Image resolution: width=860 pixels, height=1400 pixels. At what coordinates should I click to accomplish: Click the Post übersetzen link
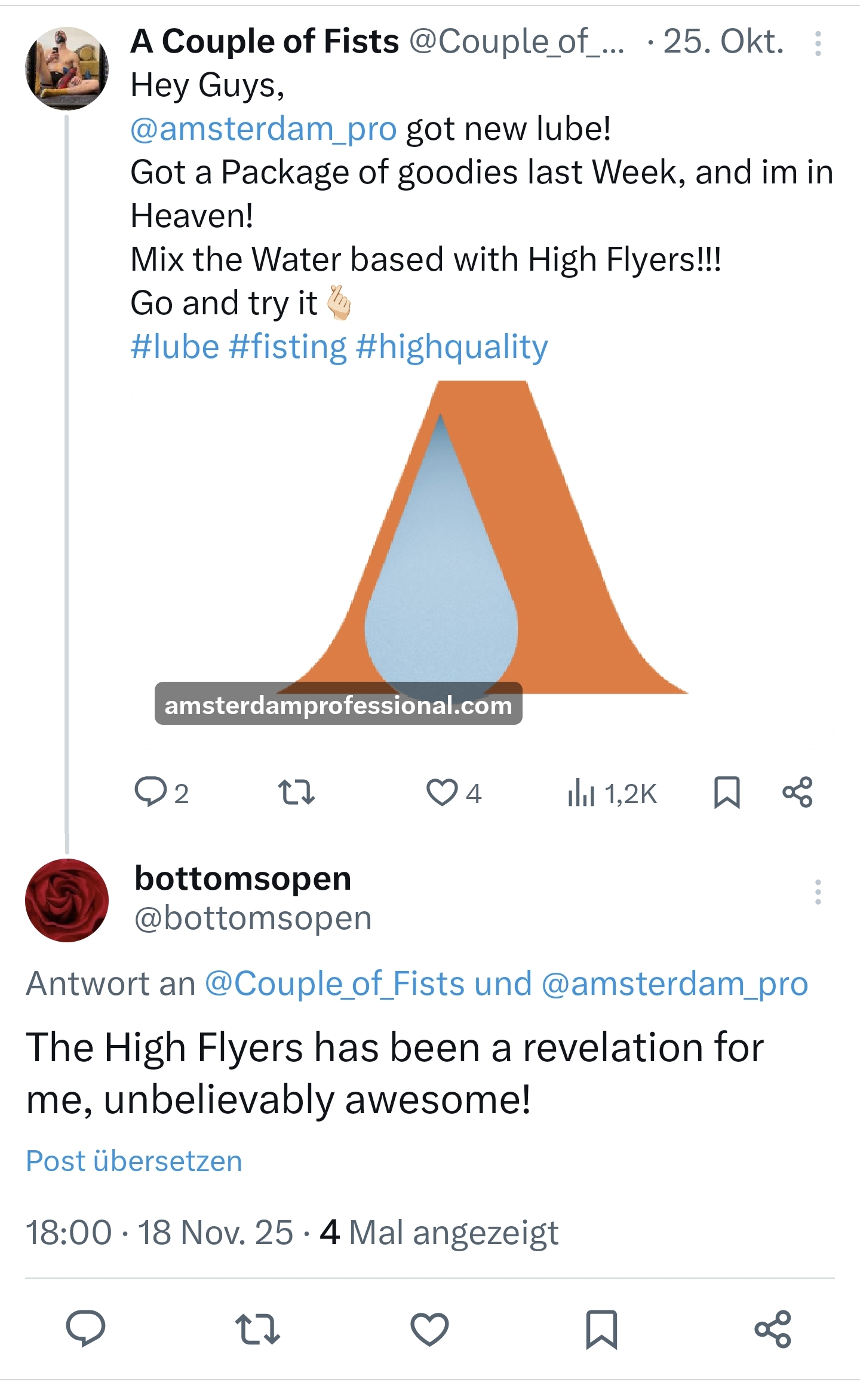(134, 1161)
